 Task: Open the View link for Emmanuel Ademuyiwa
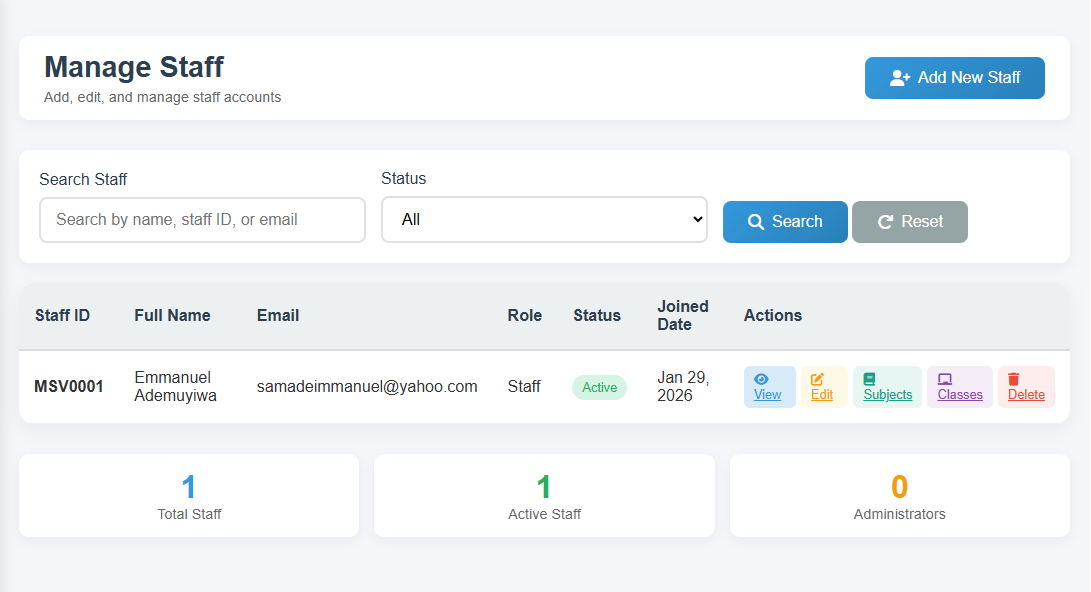click(x=767, y=395)
